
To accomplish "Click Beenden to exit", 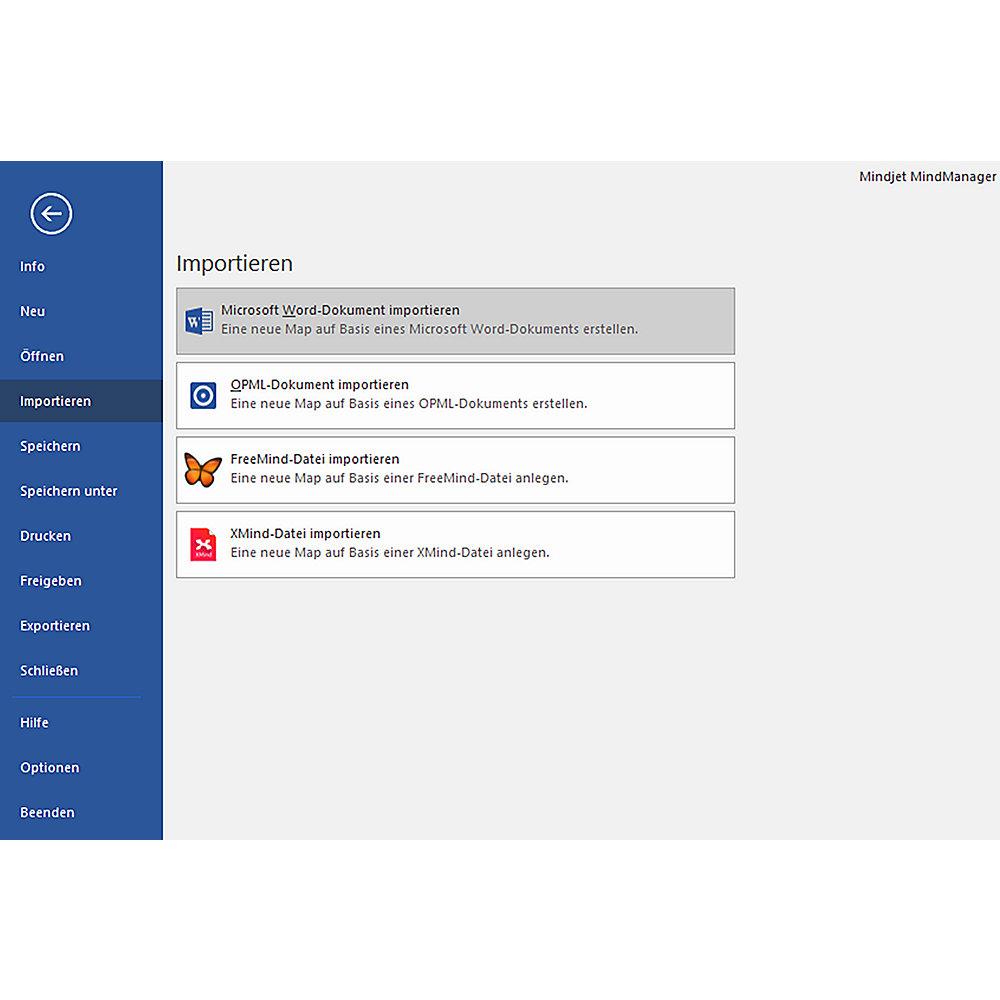I will [47, 812].
